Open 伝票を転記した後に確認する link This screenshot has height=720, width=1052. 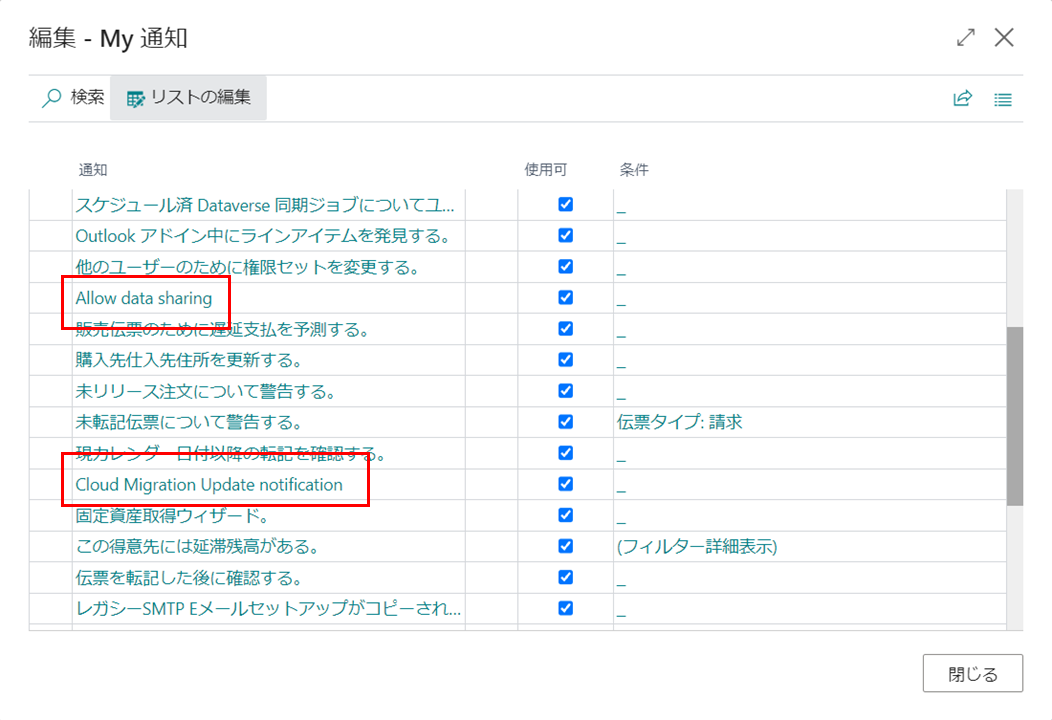[x=189, y=578]
